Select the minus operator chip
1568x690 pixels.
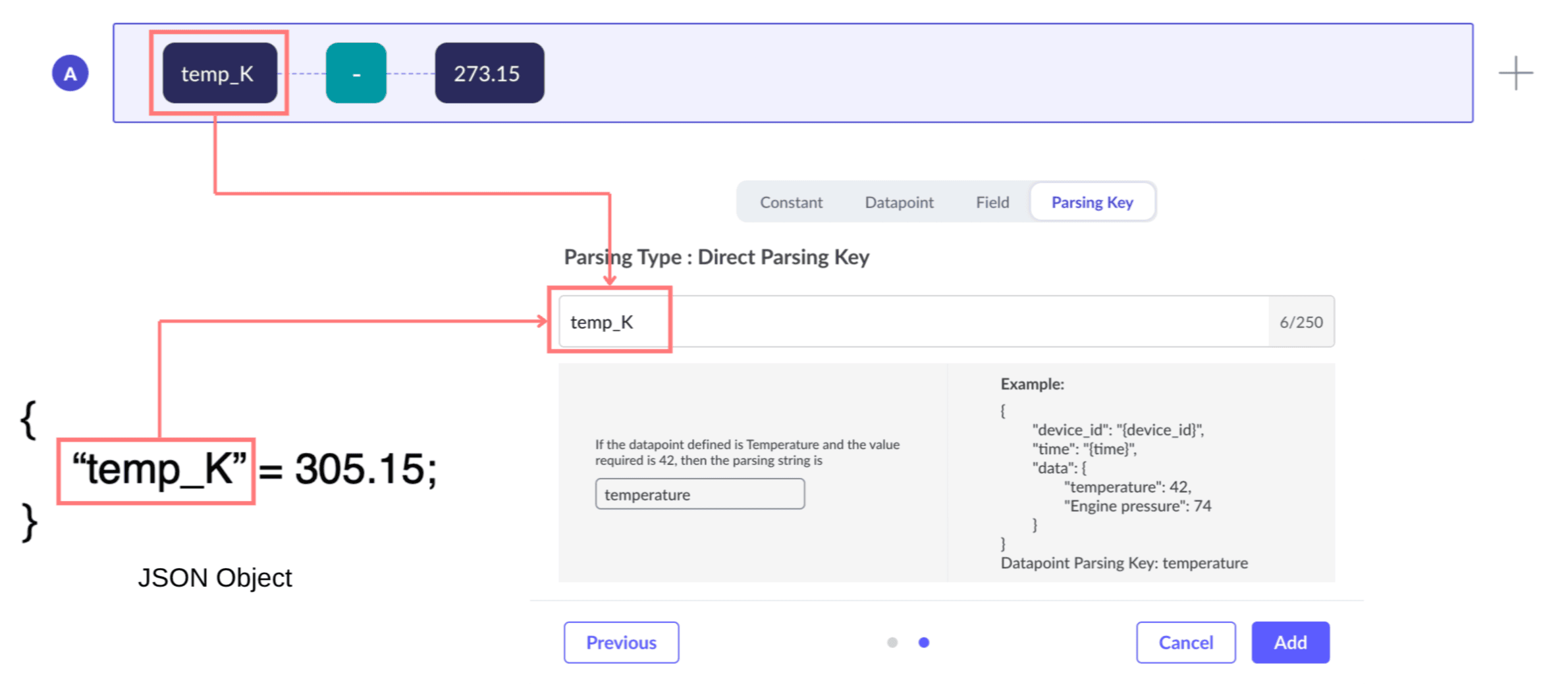356,73
